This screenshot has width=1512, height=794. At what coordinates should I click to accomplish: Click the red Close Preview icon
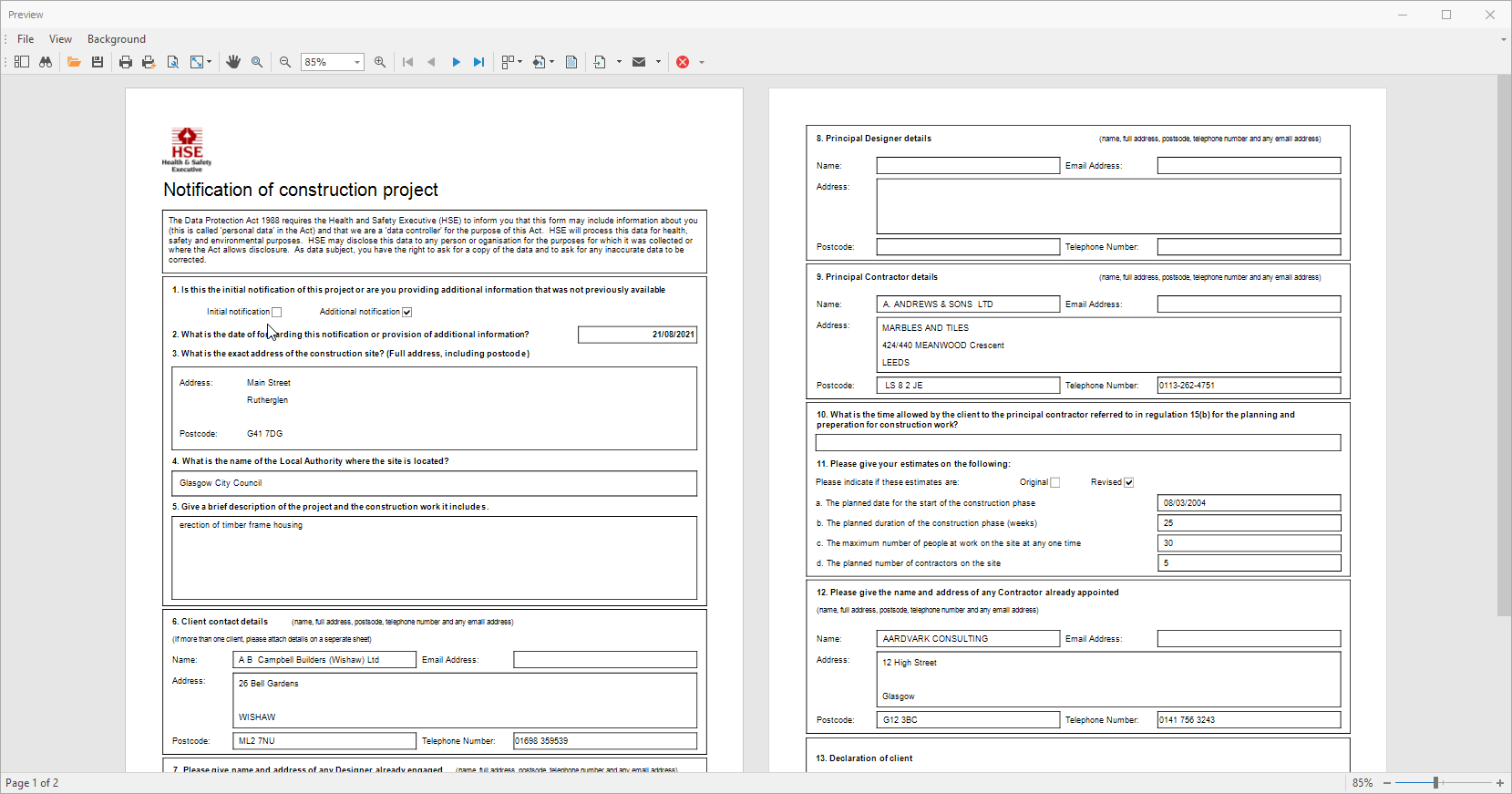pyautogui.click(x=683, y=62)
